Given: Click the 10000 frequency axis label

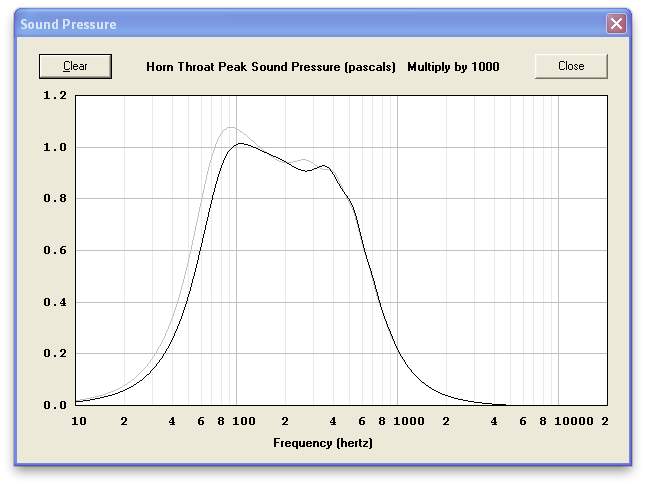Looking at the screenshot, I should (x=574, y=421).
